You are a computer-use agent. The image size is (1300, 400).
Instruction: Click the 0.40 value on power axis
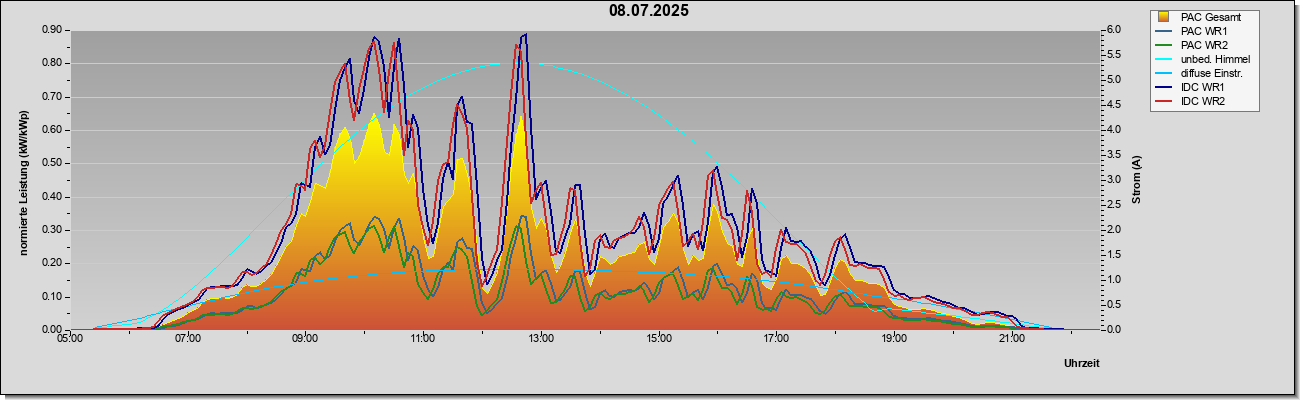click(x=52, y=197)
